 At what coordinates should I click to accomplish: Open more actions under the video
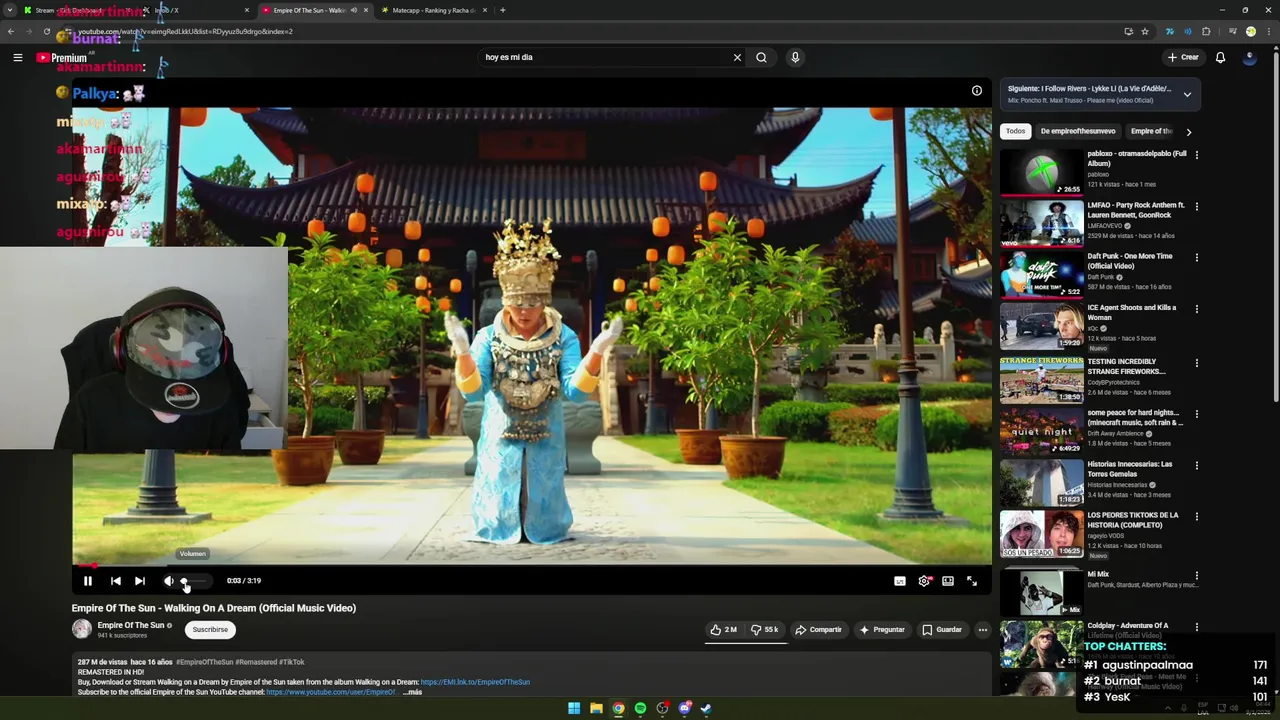[x=982, y=630]
